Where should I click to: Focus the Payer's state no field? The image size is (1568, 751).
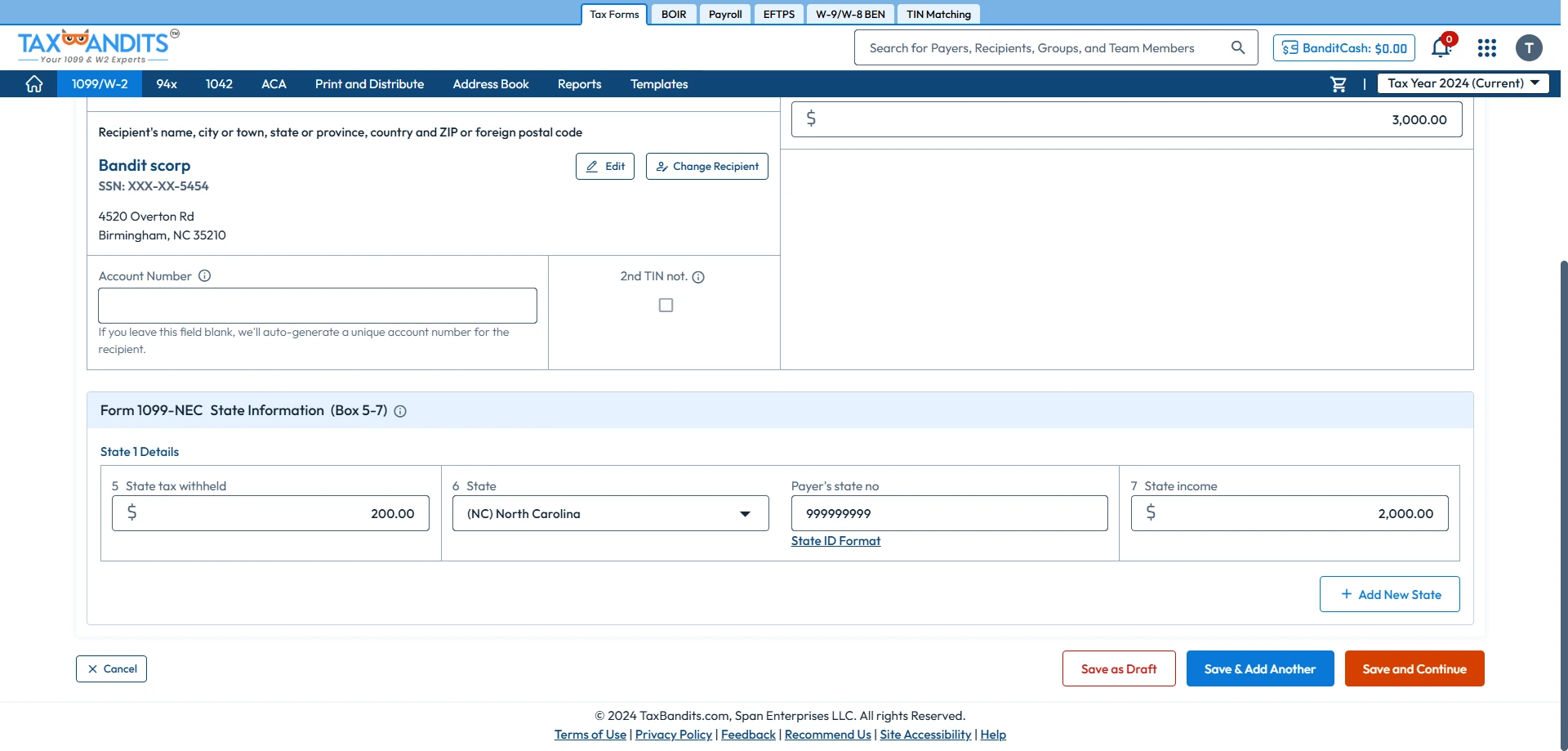click(x=950, y=513)
